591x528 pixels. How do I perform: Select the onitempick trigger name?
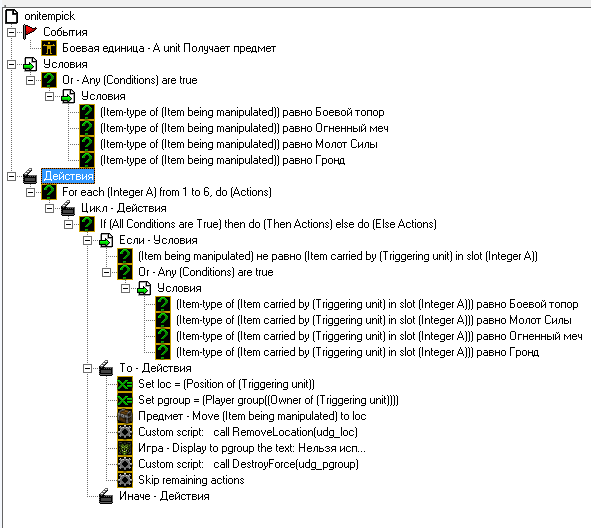coord(50,16)
